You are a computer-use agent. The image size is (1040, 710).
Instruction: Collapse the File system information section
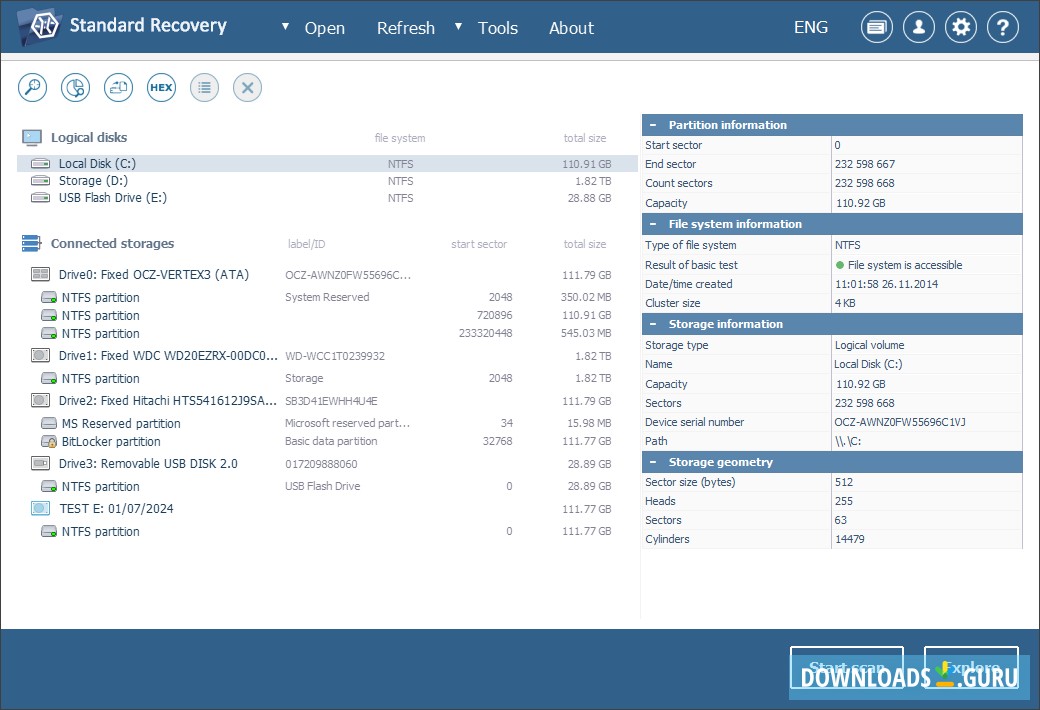coord(654,224)
